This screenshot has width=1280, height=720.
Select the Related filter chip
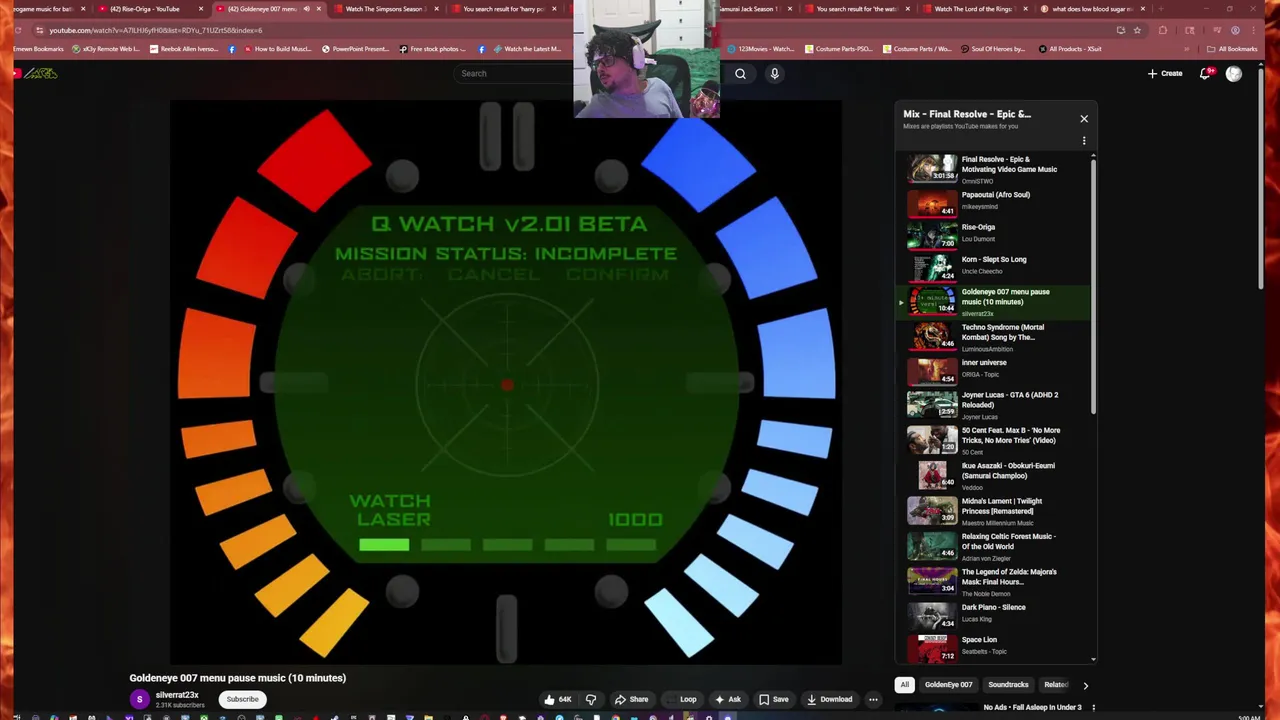click(x=1056, y=685)
